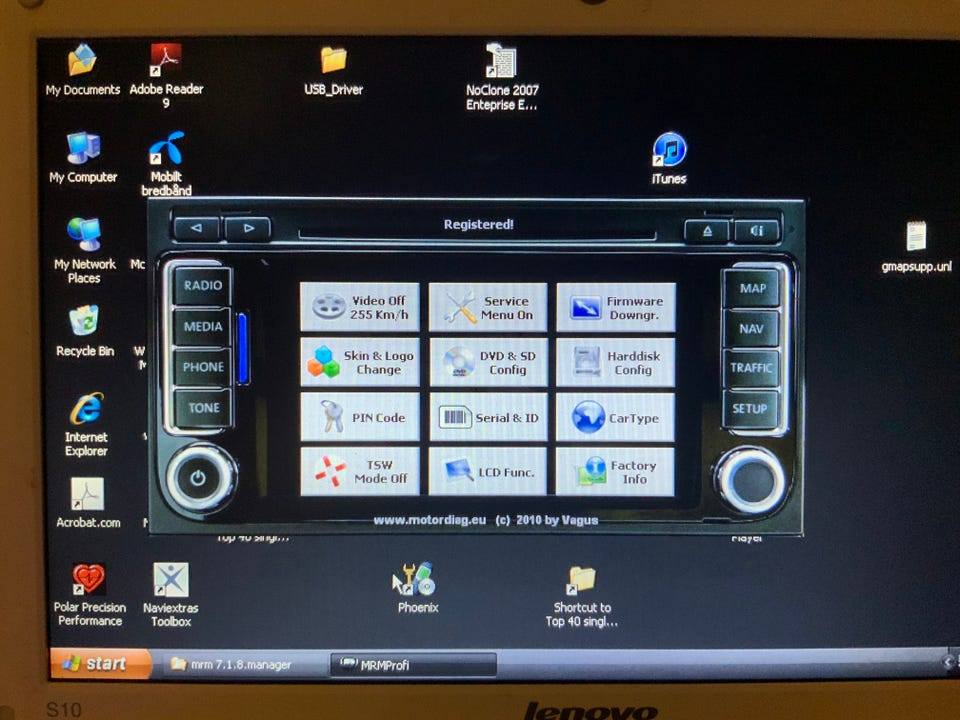Open the My Documents desktop icon
The width and height of the screenshot is (960, 720).
pos(83,70)
